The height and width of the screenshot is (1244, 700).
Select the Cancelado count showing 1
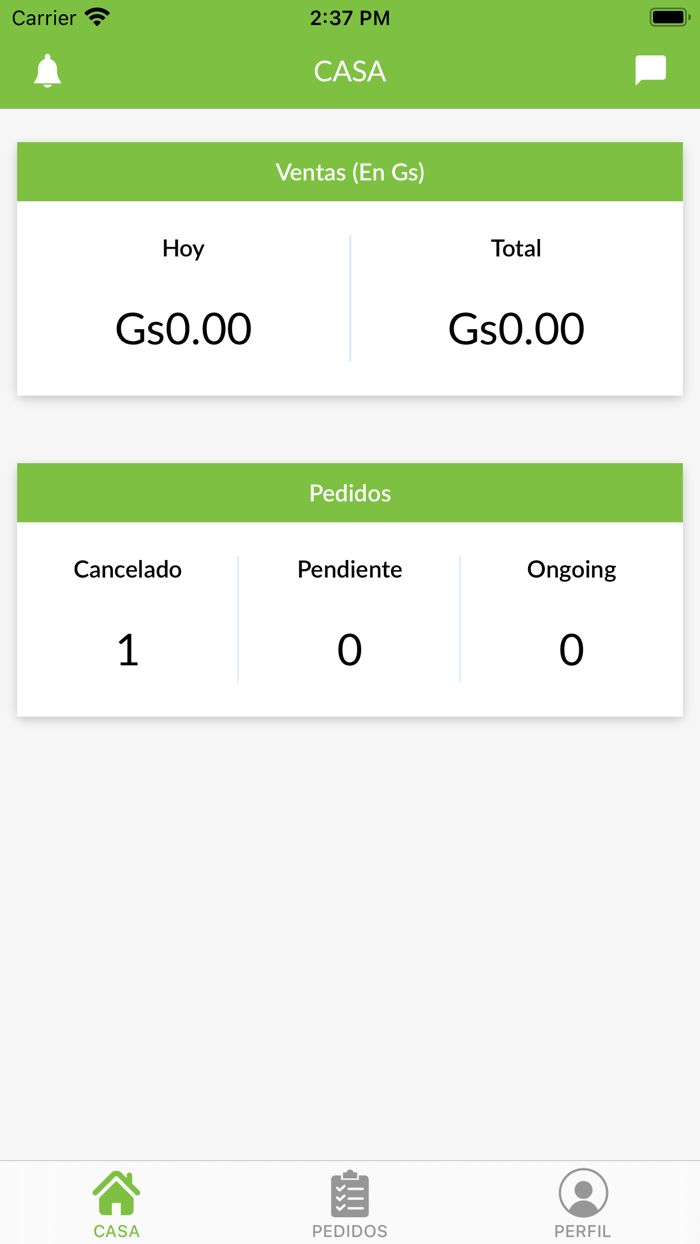point(127,649)
